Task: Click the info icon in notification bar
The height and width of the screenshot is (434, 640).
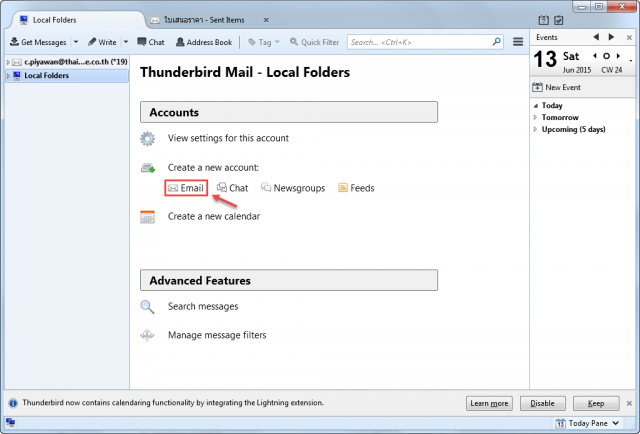Action: [x=13, y=403]
